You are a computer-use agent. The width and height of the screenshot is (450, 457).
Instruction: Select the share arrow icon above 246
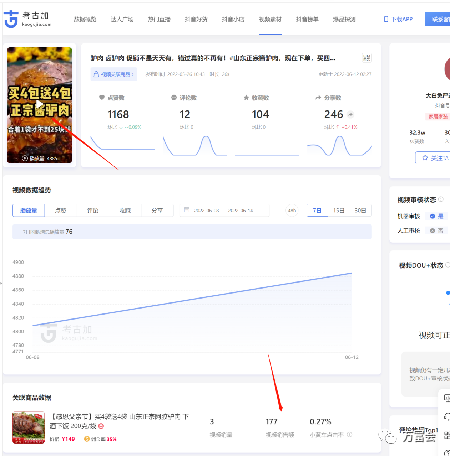coord(318,97)
